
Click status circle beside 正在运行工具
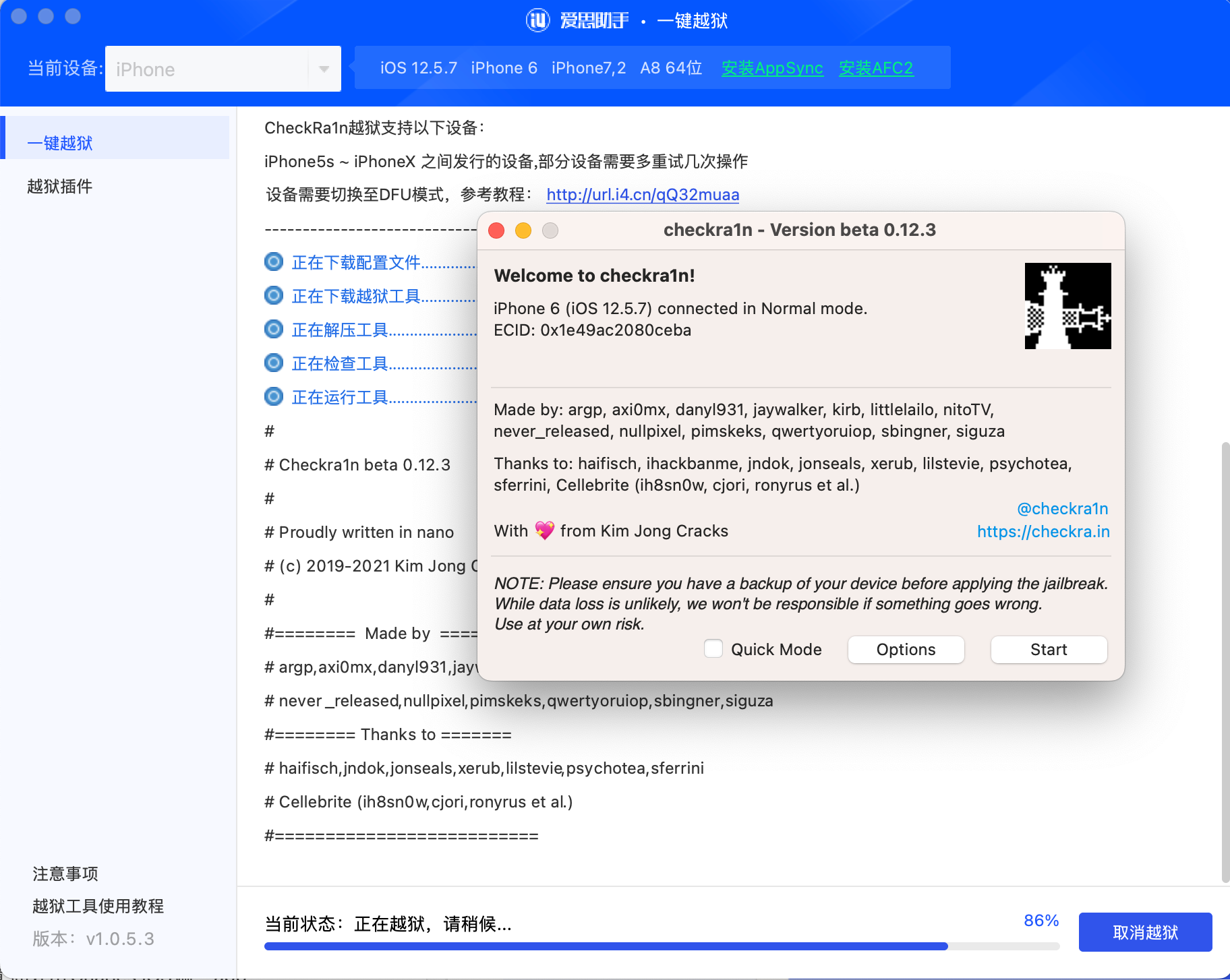click(273, 396)
